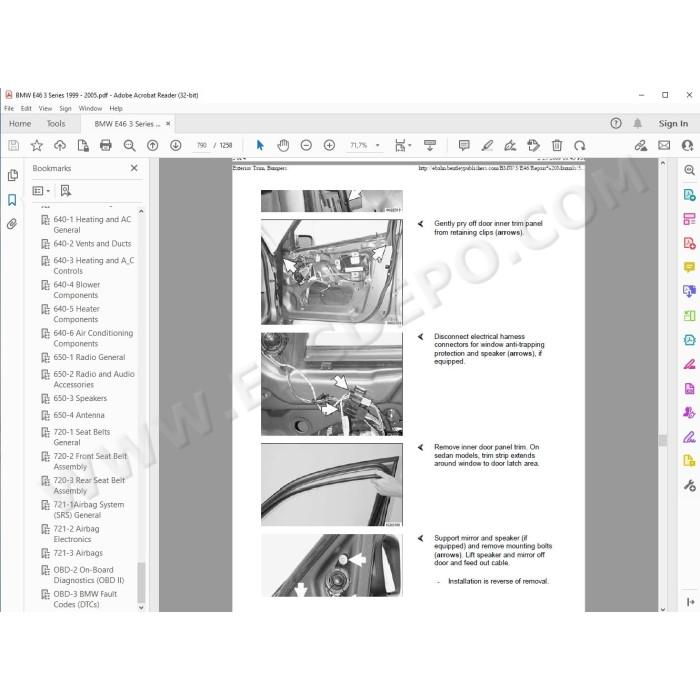Click the page number input field
700x700 pixels.
(201, 145)
